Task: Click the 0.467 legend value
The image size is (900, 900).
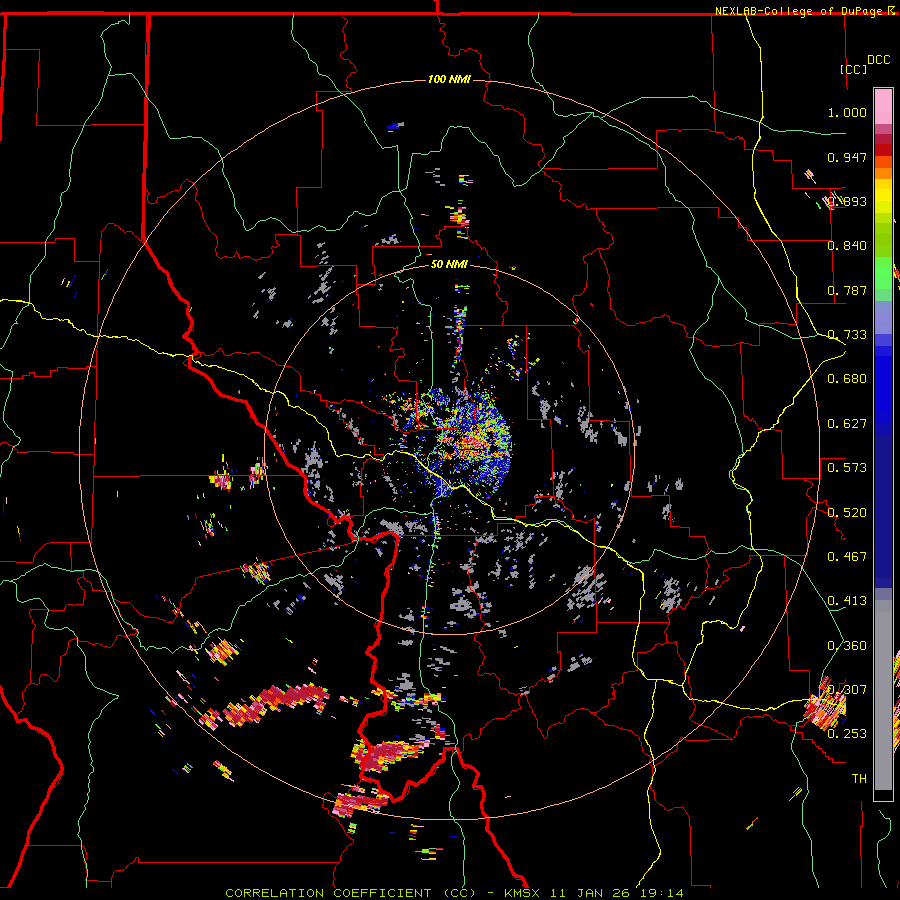Action: click(x=847, y=557)
